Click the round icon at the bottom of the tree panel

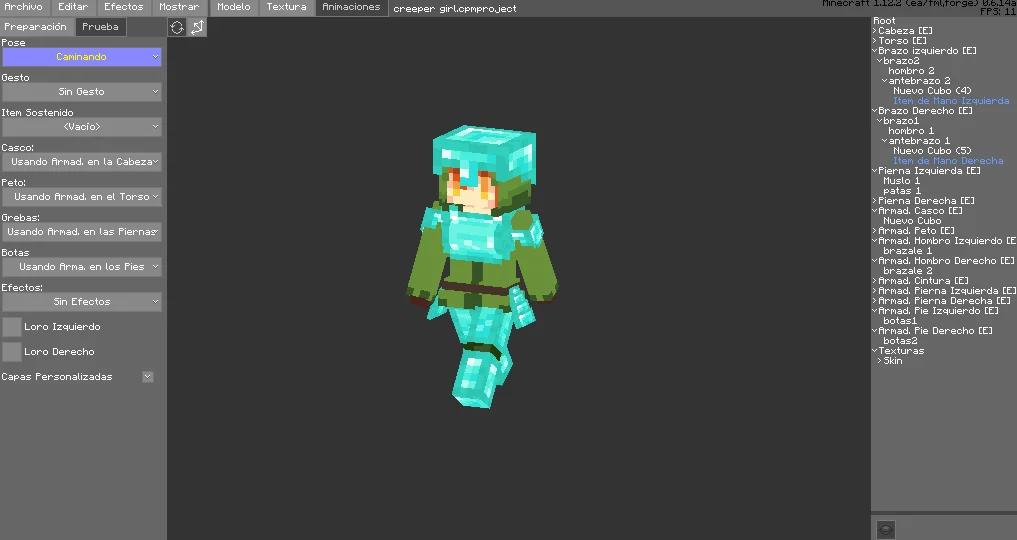click(x=885, y=529)
